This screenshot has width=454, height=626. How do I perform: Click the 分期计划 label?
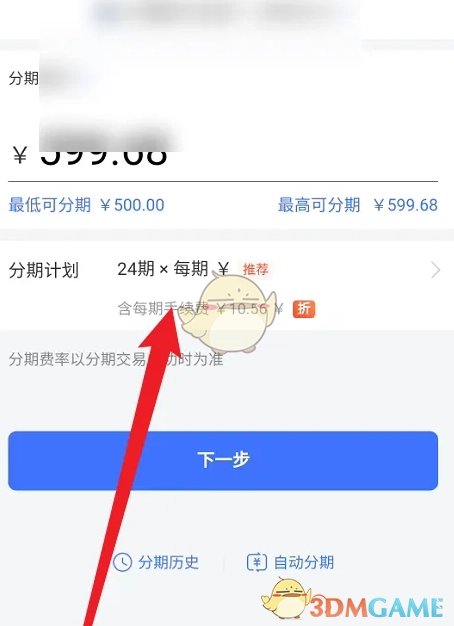(44, 270)
